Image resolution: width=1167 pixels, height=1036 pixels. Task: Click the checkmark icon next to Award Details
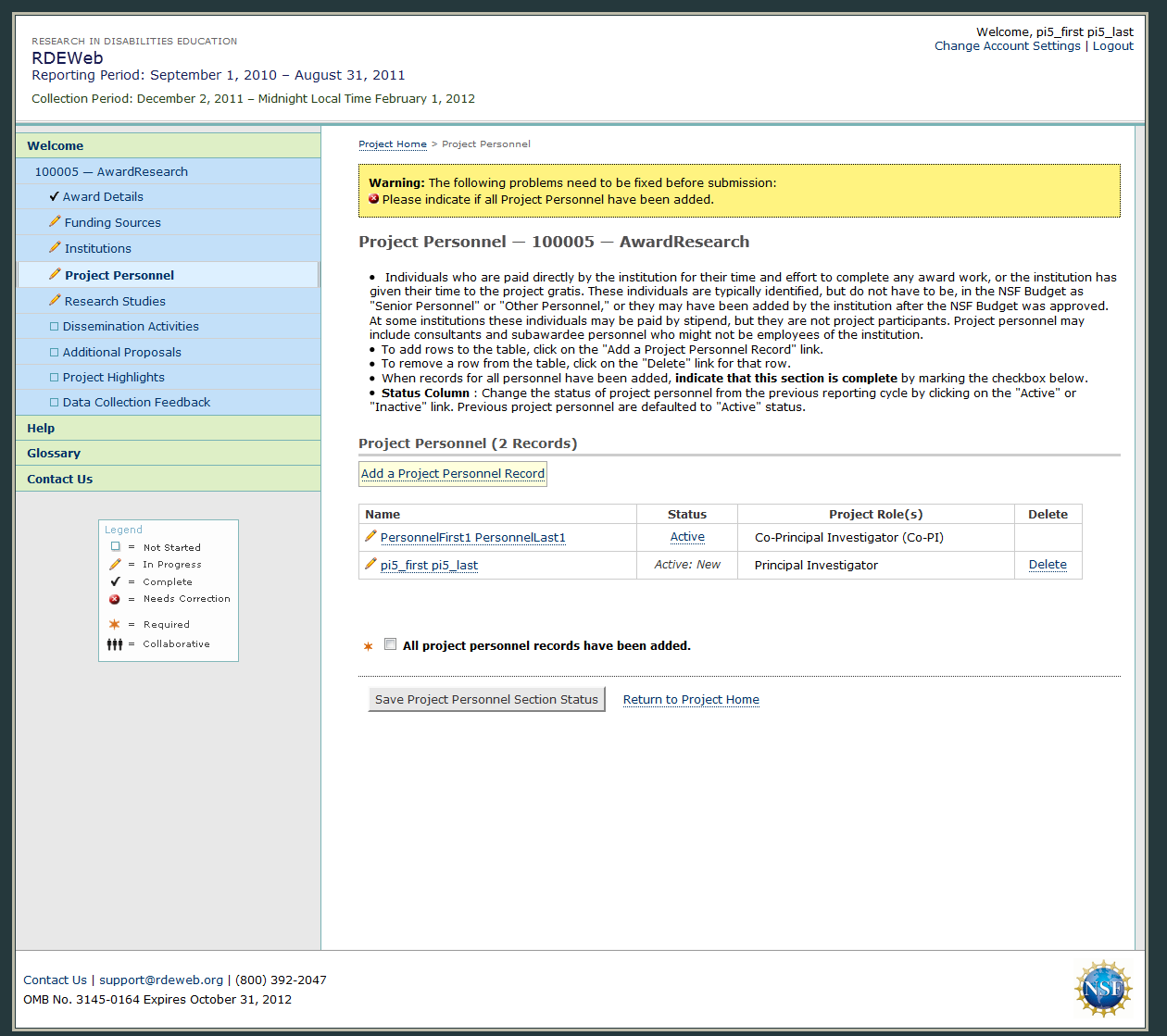click(x=55, y=196)
